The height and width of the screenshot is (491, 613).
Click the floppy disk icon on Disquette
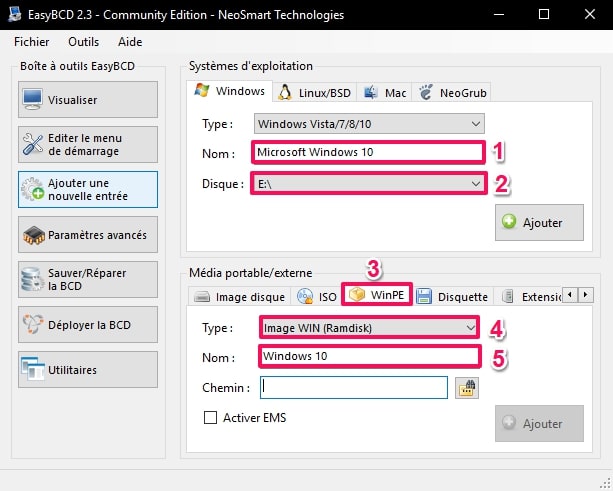point(424,297)
